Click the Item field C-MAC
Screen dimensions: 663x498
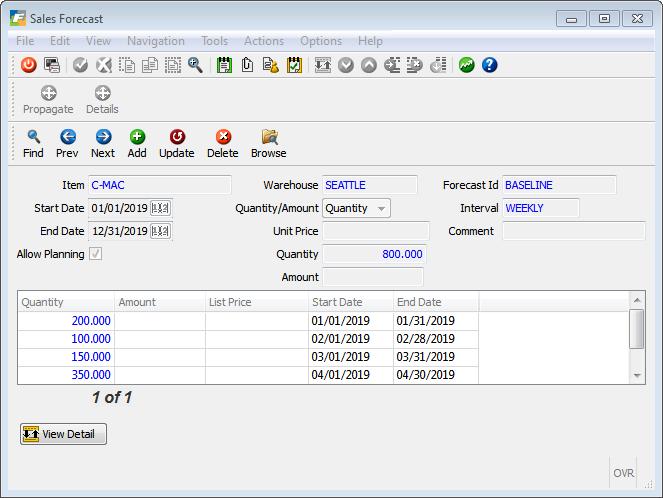coord(160,185)
